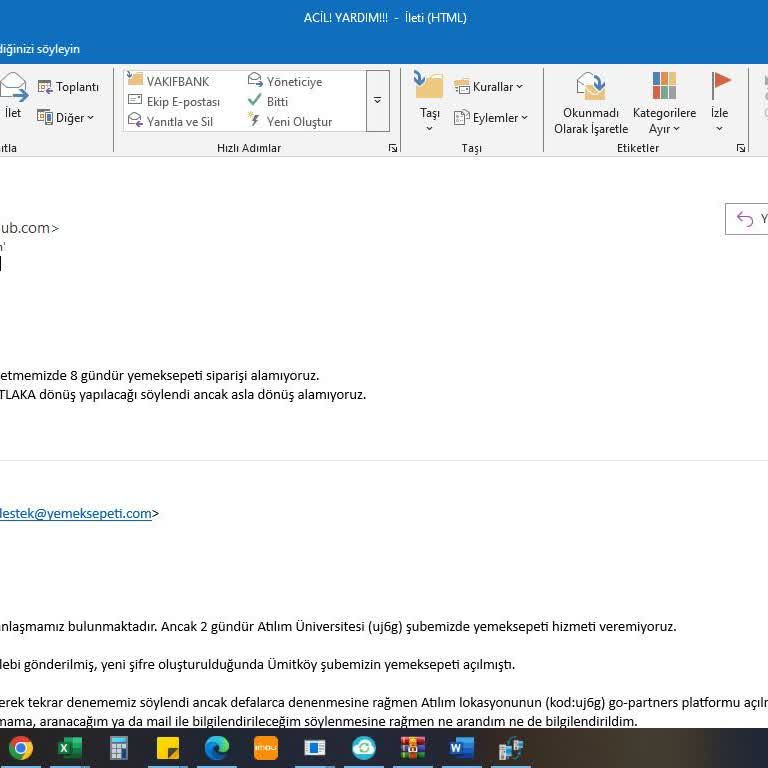The height and width of the screenshot is (768, 768).
Task: Click Okunmadı Olarak İşaretle
Action: 591,103
